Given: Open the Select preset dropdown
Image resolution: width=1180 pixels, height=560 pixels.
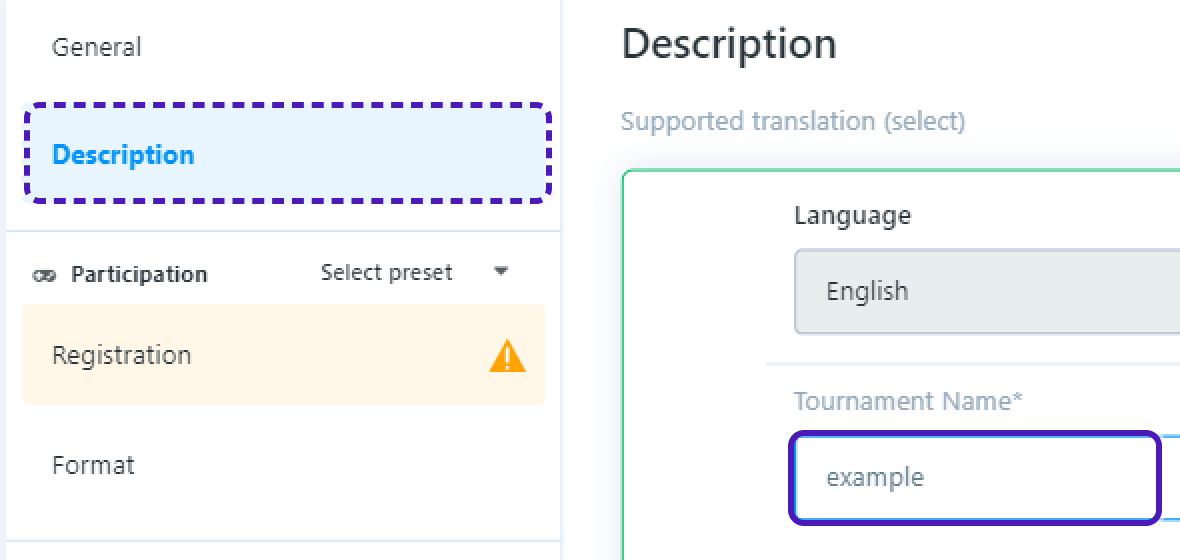Looking at the screenshot, I should pyautogui.click(x=387, y=273).
